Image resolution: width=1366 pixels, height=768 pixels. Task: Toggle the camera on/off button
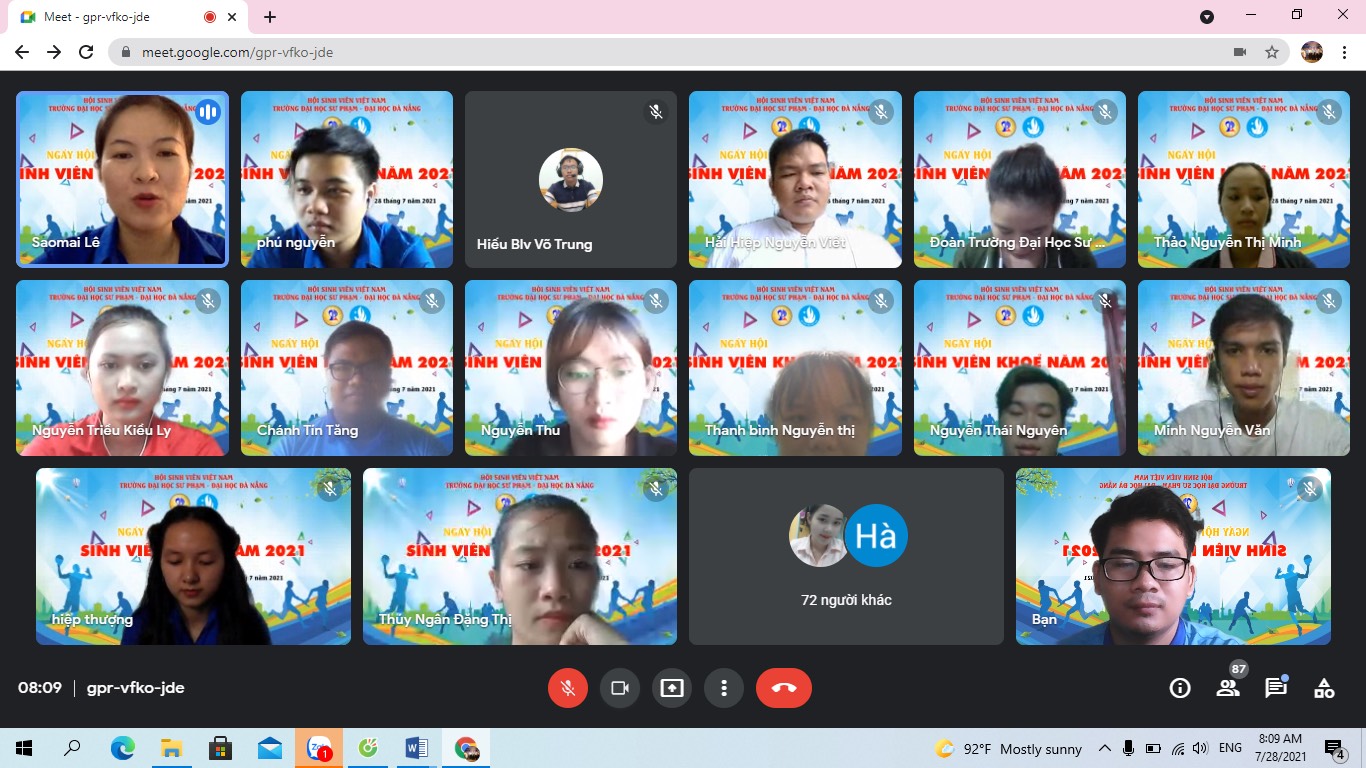620,688
